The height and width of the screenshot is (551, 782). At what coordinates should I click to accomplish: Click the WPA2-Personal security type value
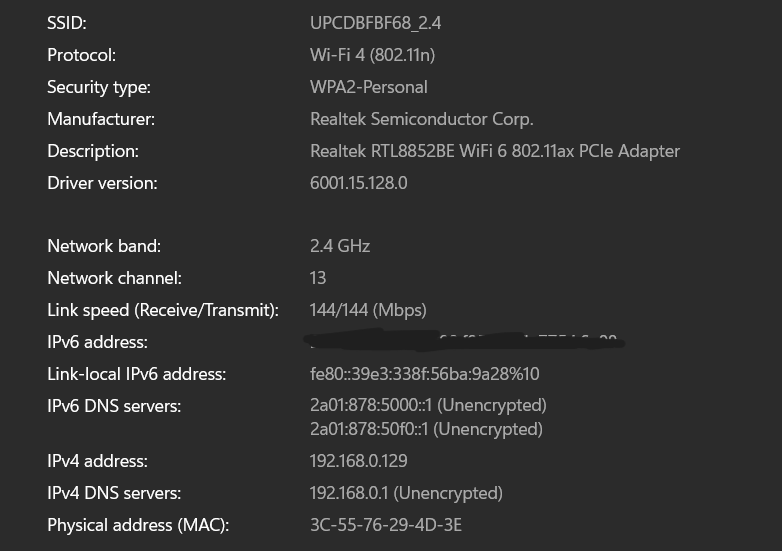click(x=369, y=87)
